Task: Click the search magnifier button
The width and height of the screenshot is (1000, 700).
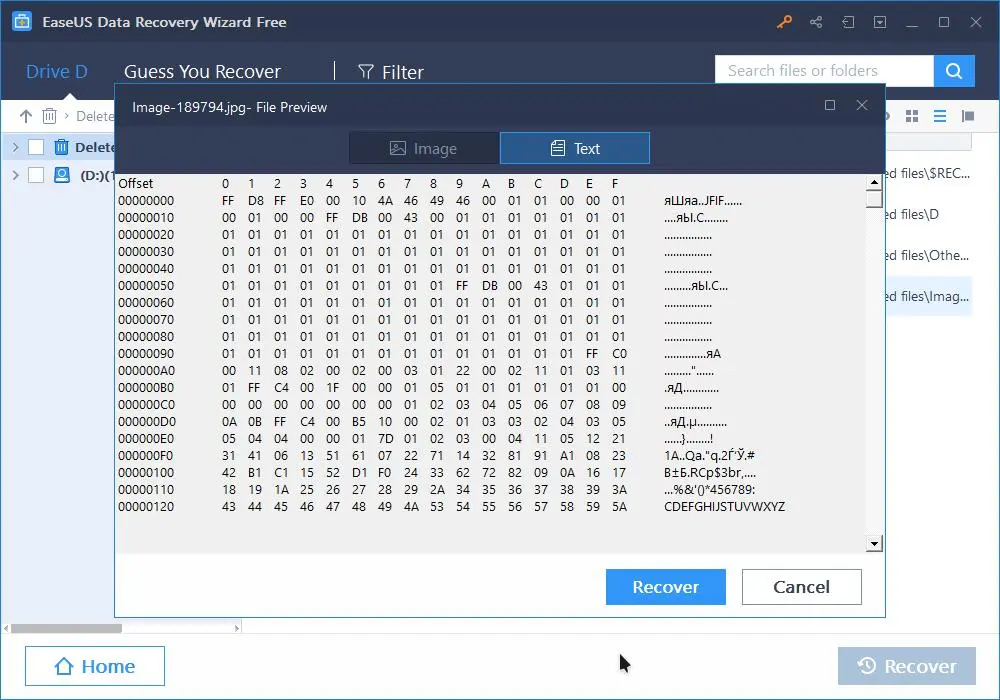Action: [x=953, y=71]
